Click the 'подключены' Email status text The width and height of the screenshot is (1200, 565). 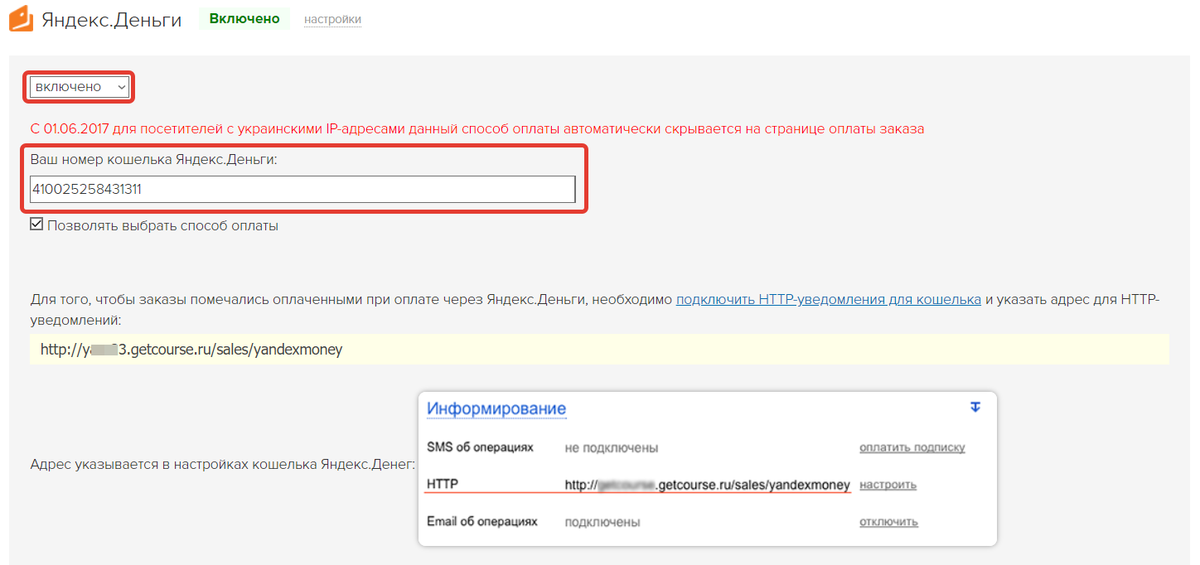tap(602, 522)
